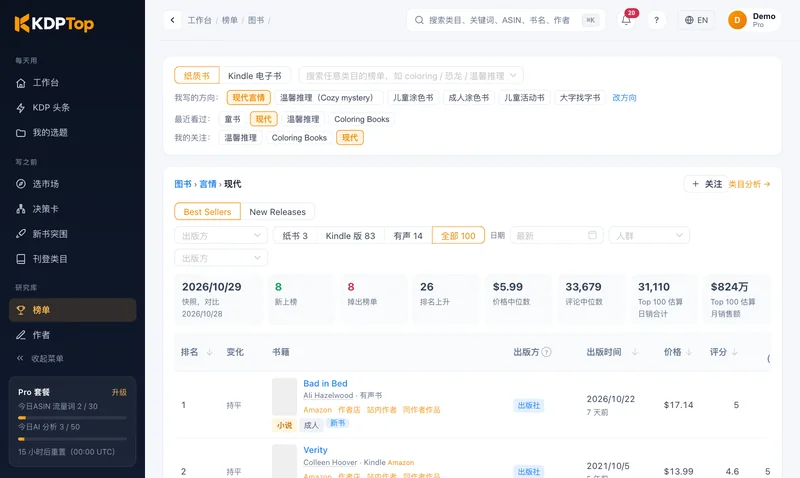Open 刊登类目 book icon item
This screenshot has height=478, width=800.
click(21, 259)
